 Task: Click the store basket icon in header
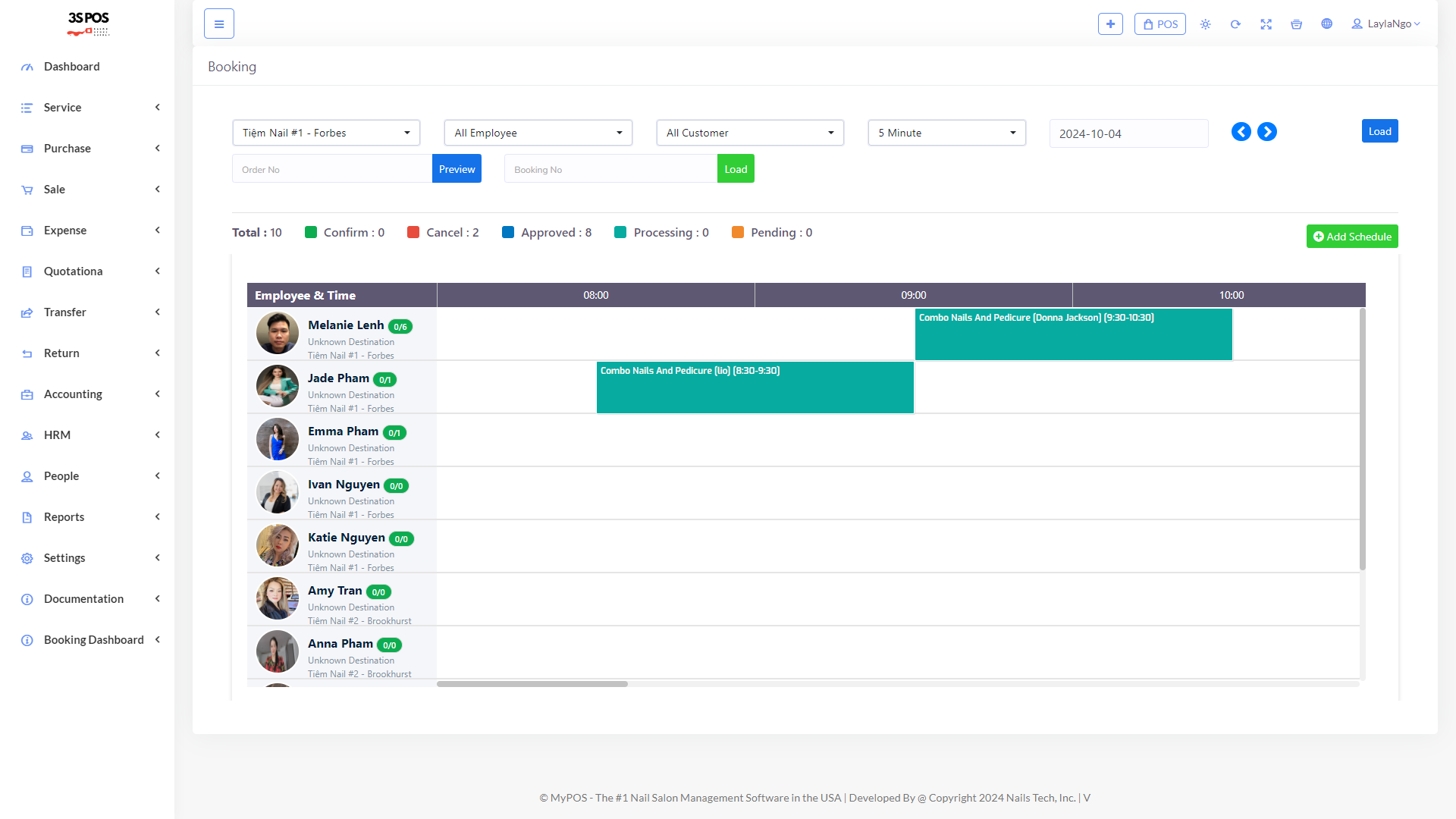[1296, 24]
